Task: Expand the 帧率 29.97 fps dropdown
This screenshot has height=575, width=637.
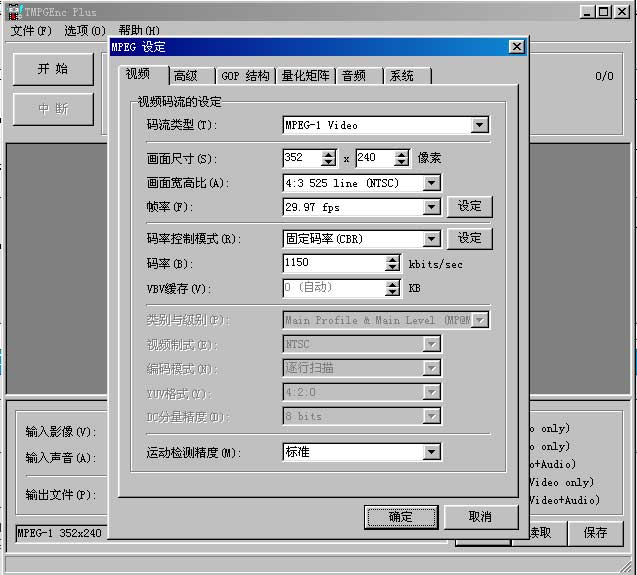Action: 431,207
